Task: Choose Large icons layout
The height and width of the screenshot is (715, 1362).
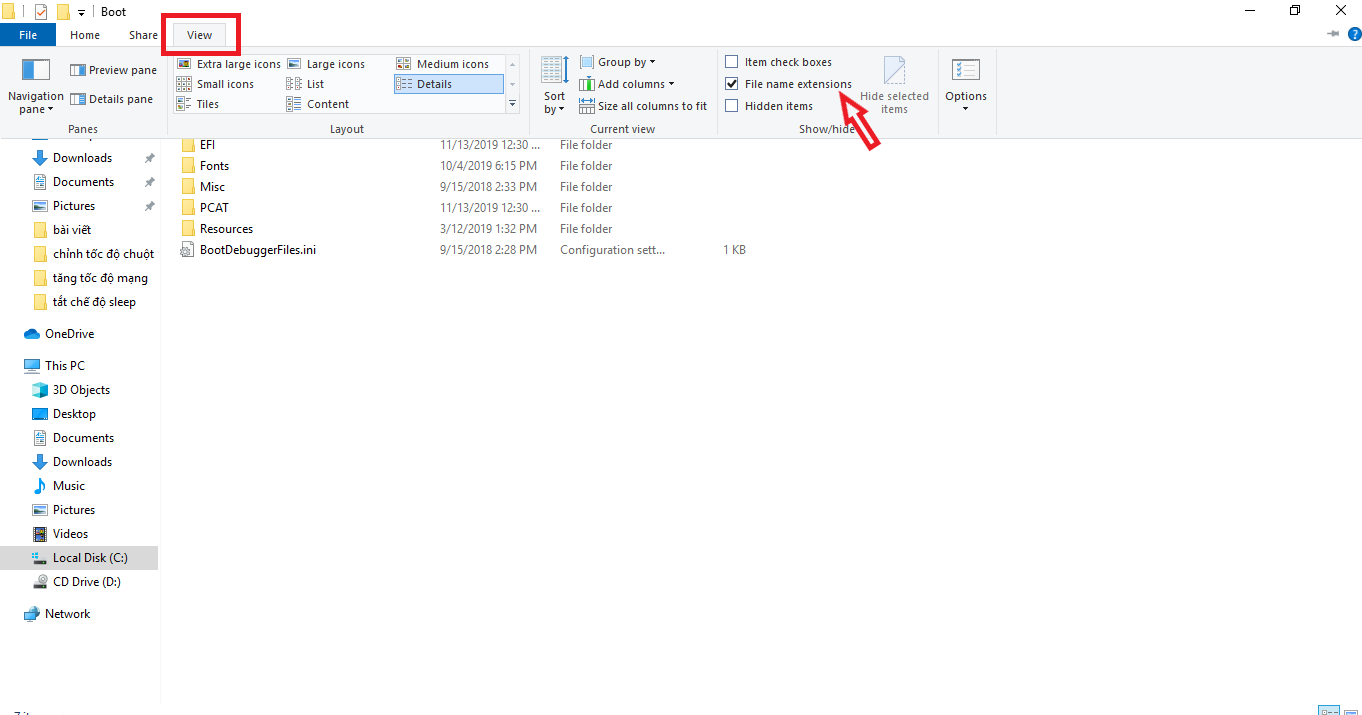Action: [x=326, y=64]
